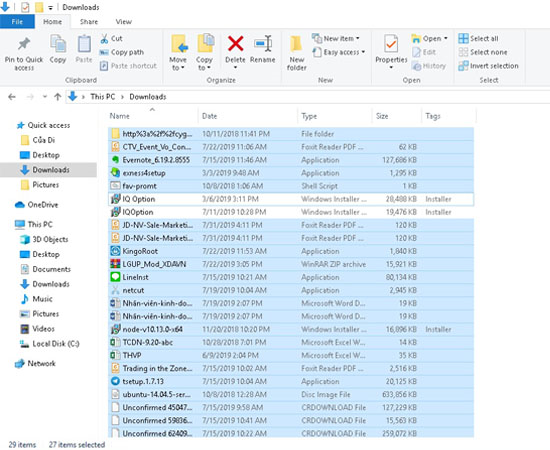Click Select all in ribbon

478,39
